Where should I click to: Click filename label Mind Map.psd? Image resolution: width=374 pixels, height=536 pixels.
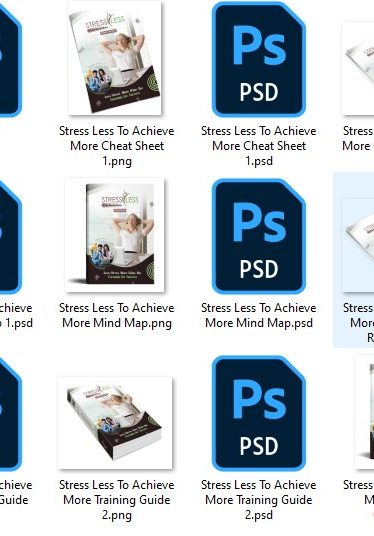coord(259,315)
